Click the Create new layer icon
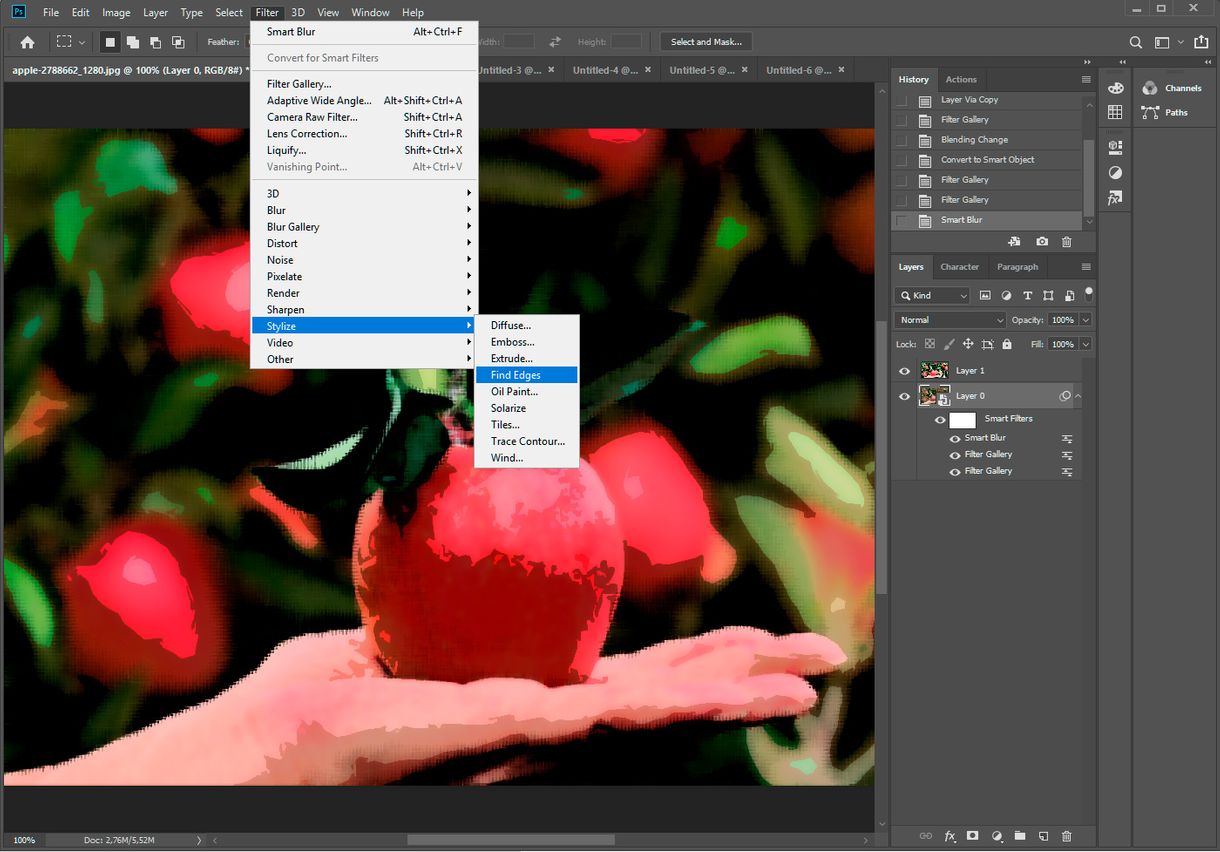1220x852 pixels. (x=1043, y=836)
